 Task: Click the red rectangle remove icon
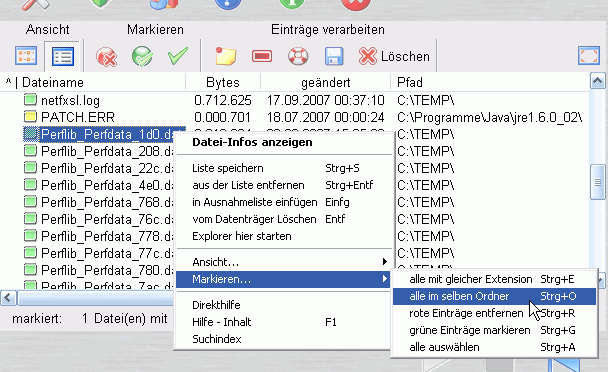coord(262,57)
